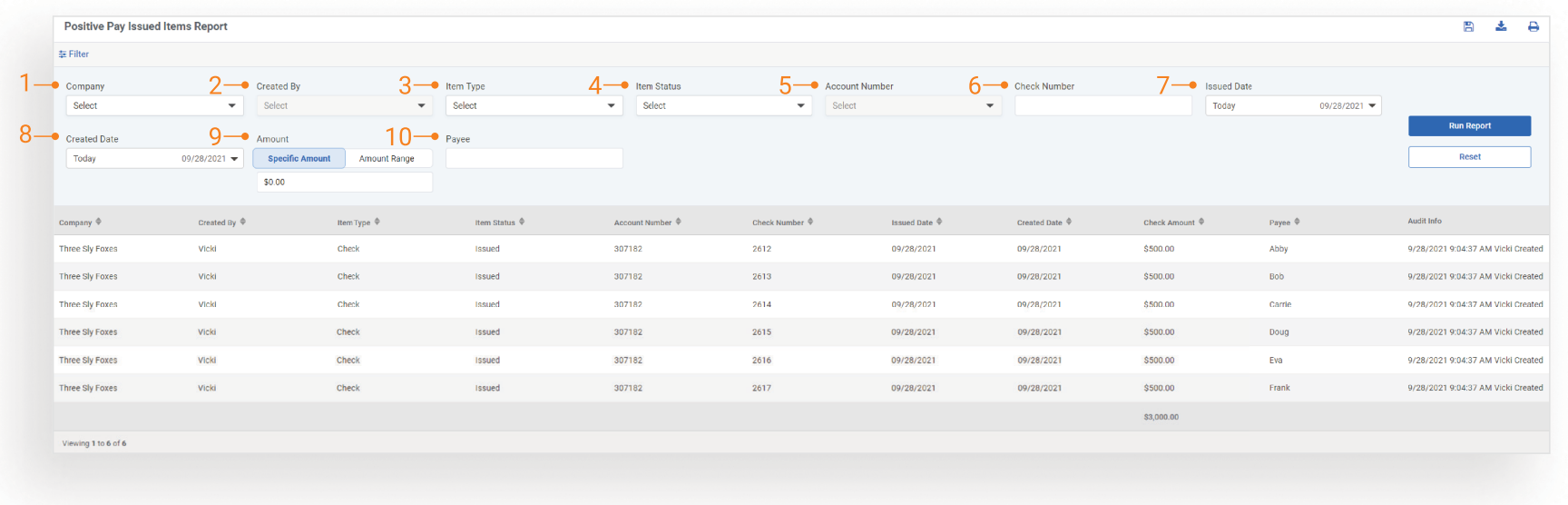Switch to Amount Range option
The width and height of the screenshot is (1568, 505).
point(387,159)
